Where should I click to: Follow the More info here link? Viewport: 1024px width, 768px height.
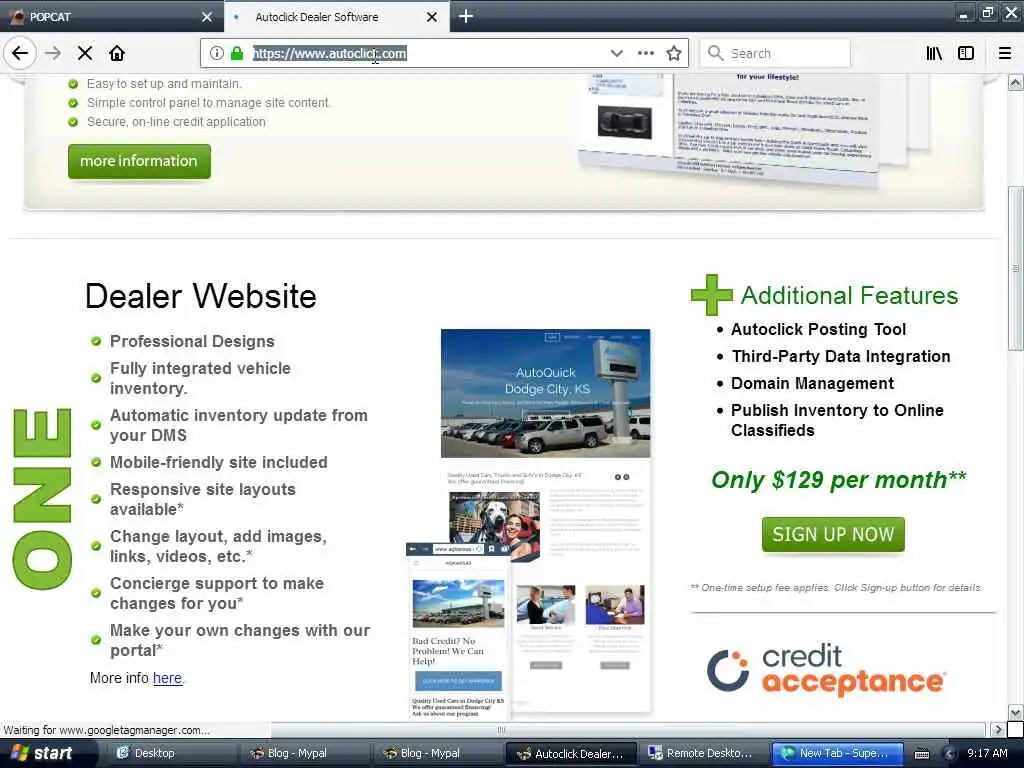tap(167, 678)
